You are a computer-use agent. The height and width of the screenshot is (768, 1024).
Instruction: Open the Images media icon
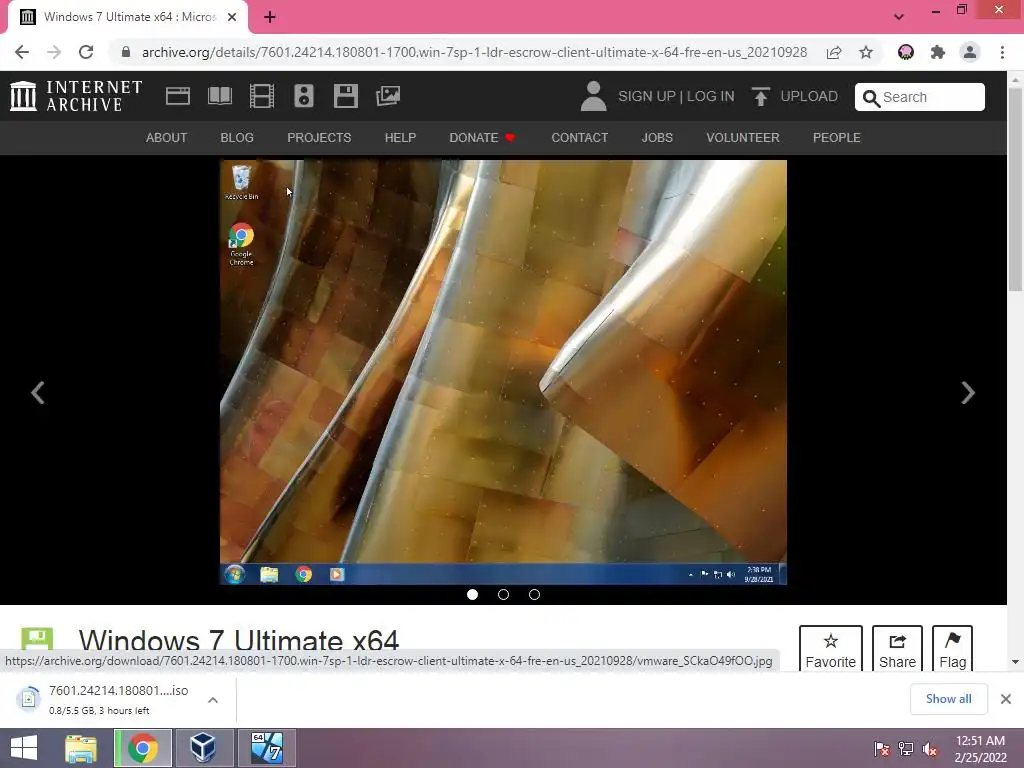pos(388,96)
